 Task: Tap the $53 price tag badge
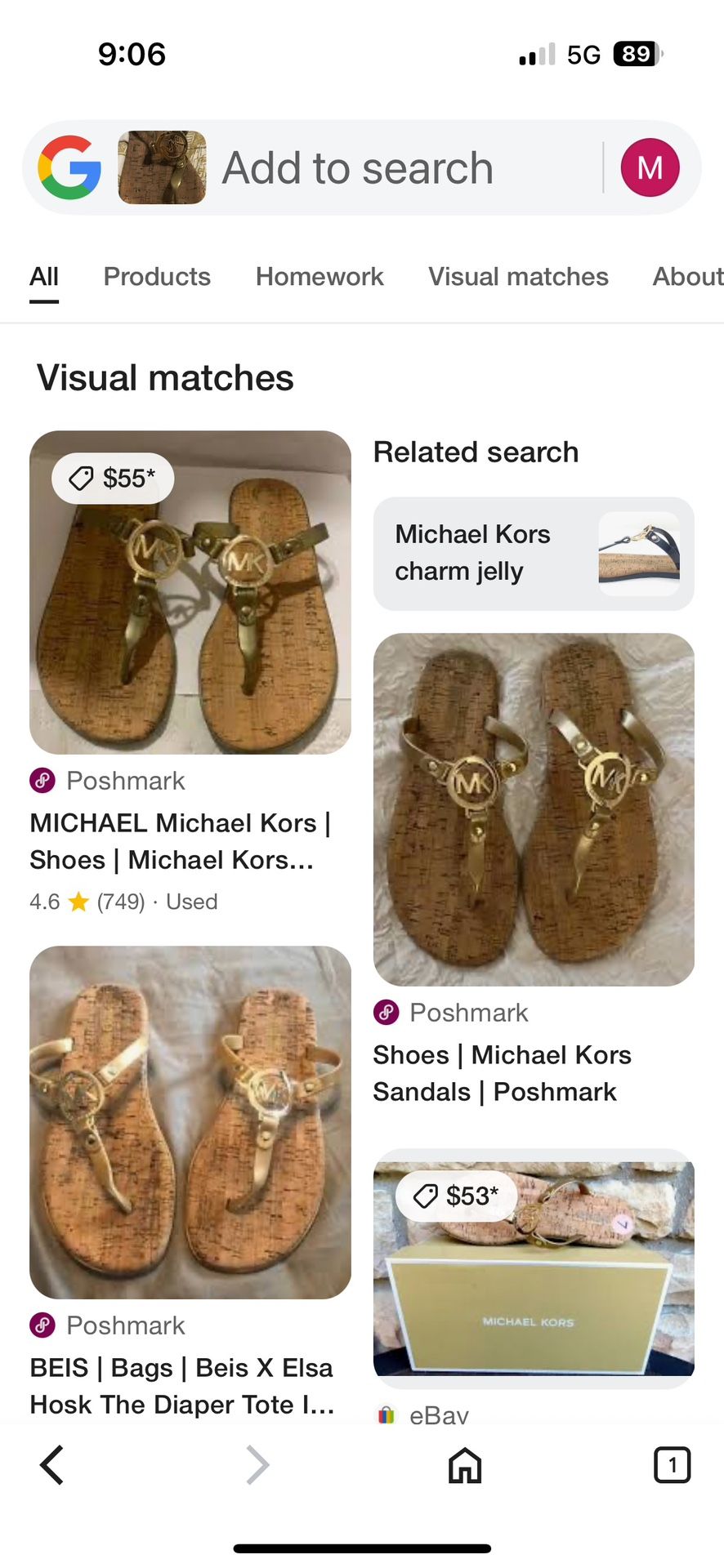pyautogui.click(x=456, y=1196)
